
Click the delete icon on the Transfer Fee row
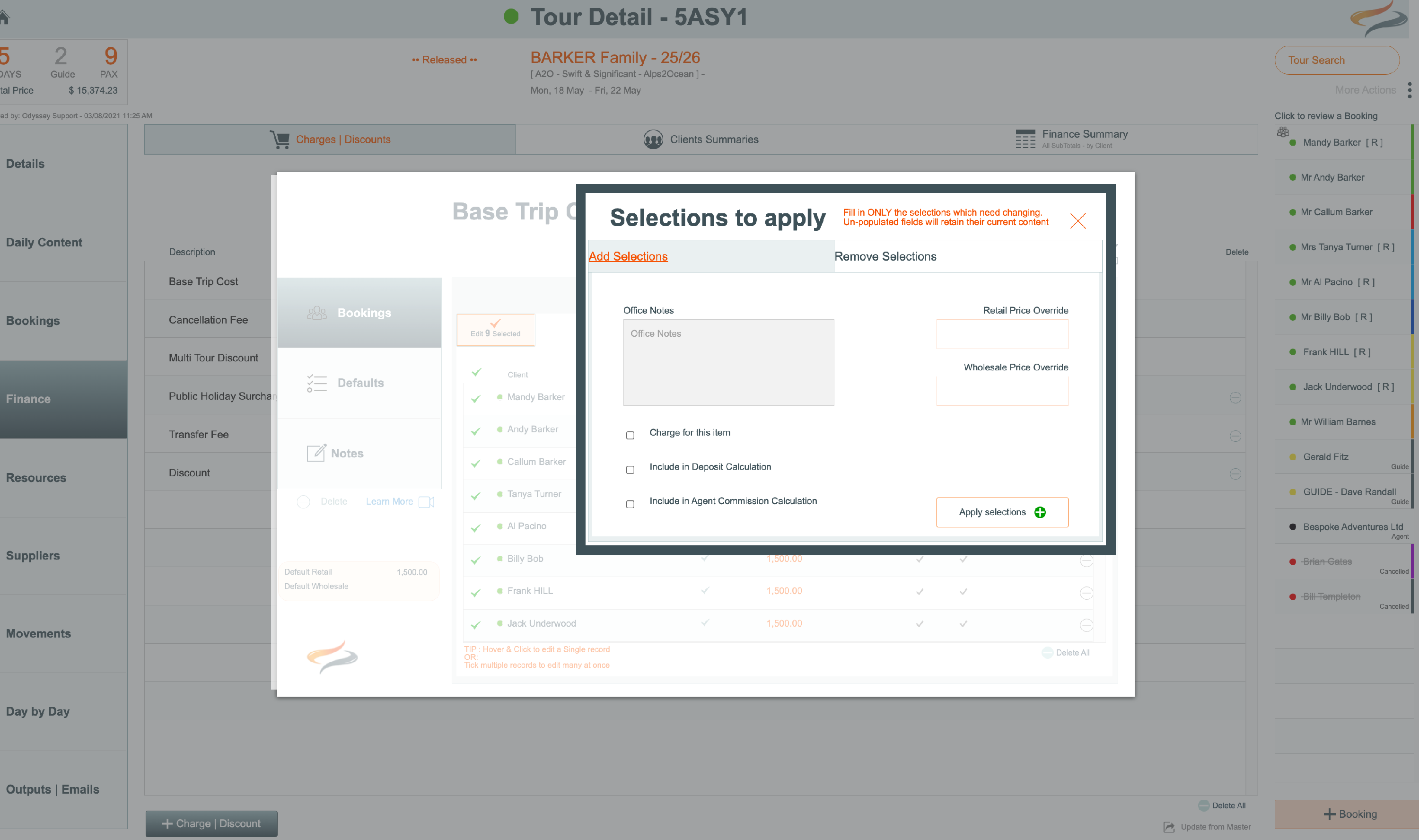[x=1235, y=436]
